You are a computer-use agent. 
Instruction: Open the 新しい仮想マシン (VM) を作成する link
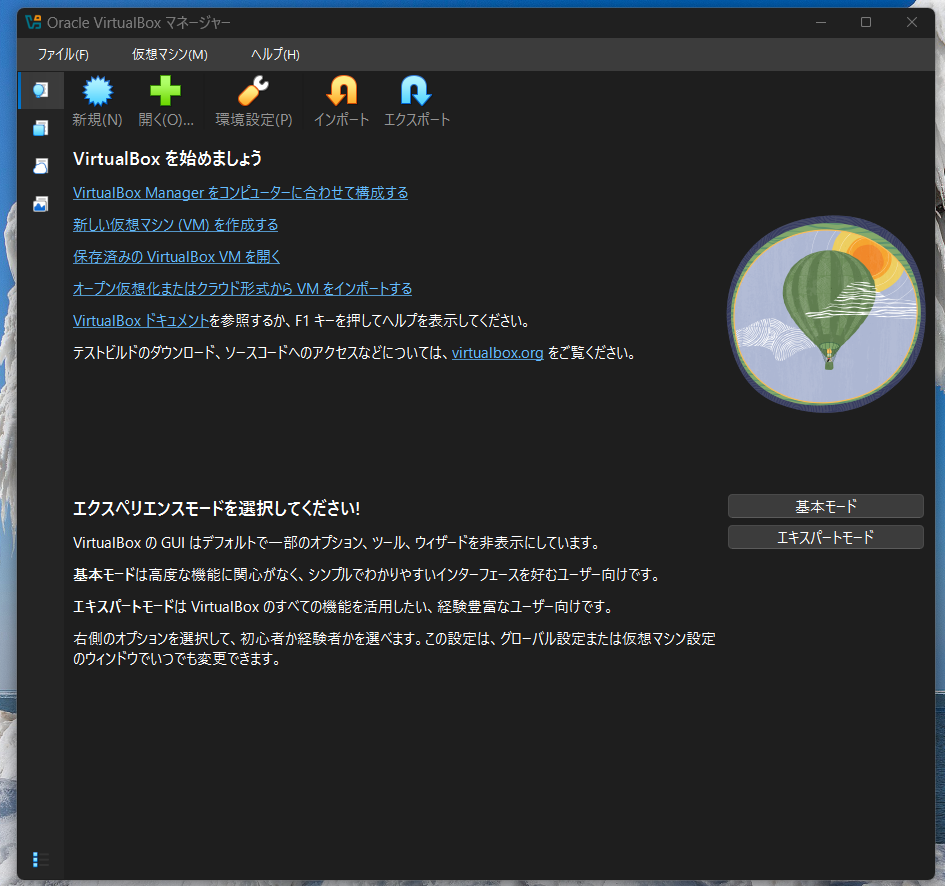pos(174,224)
